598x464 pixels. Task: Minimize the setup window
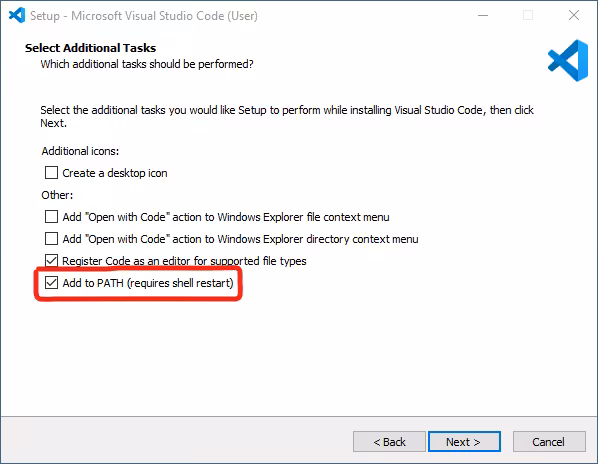[483, 15]
